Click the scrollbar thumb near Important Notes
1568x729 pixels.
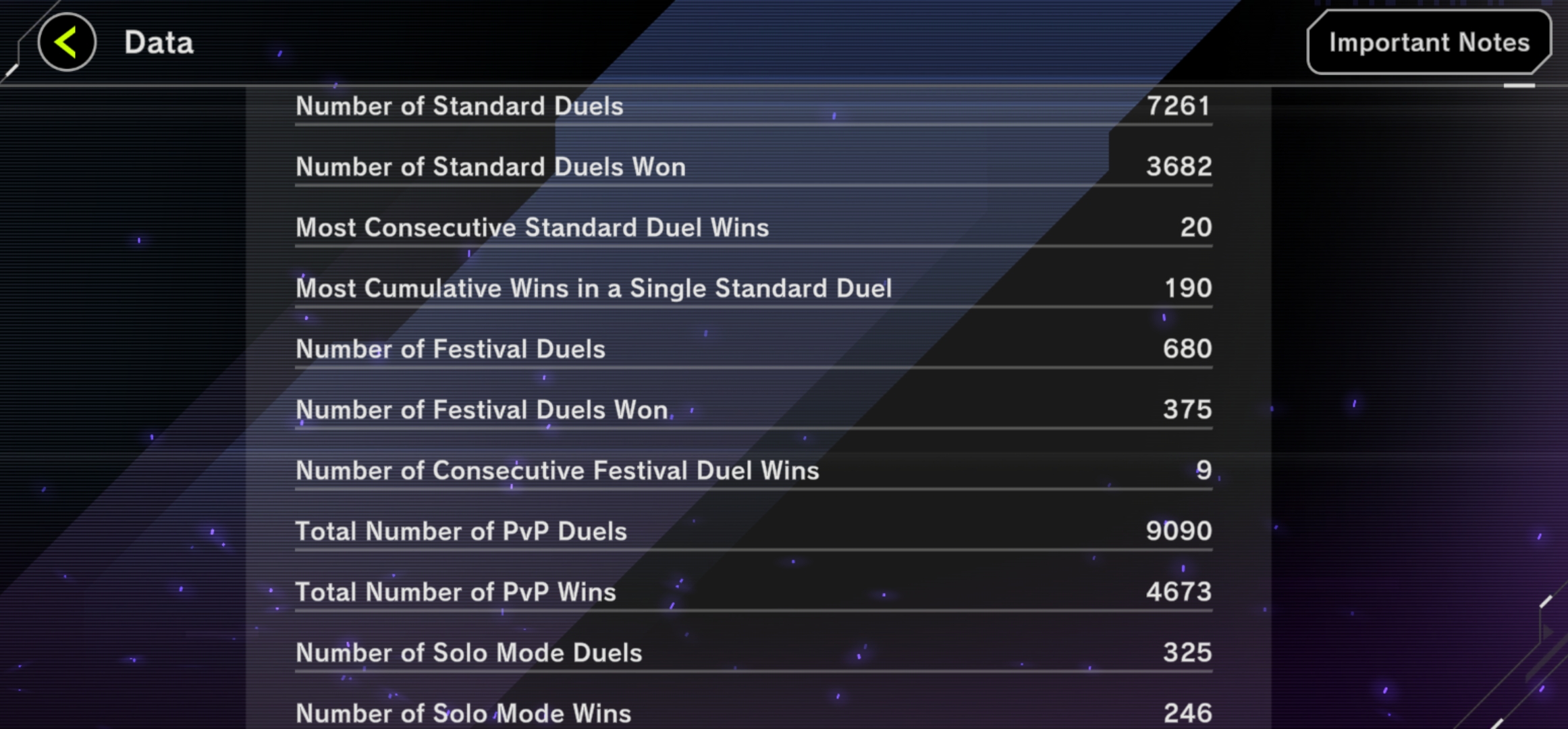[1519, 86]
